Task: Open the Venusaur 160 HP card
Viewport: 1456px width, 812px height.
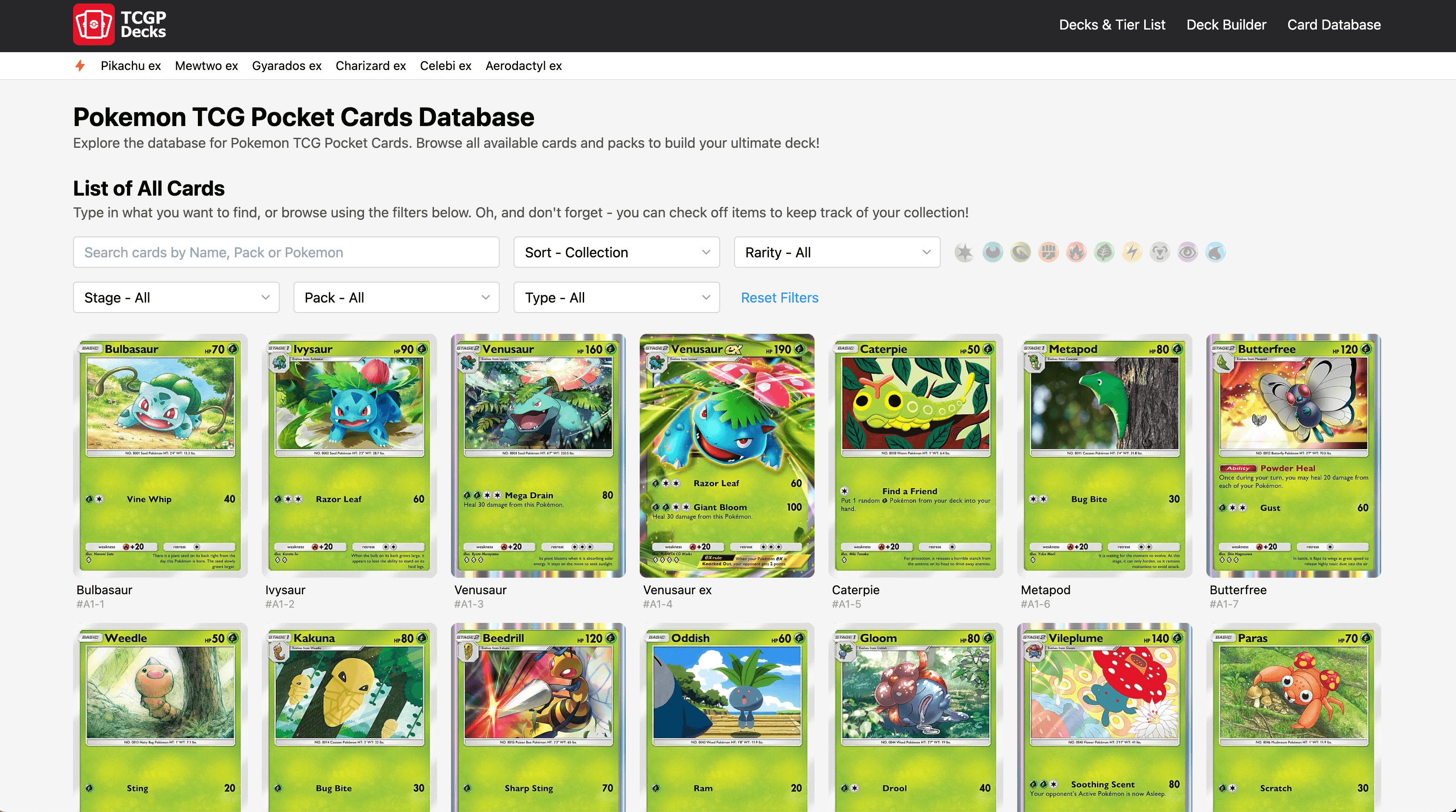Action: tap(538, 456)
